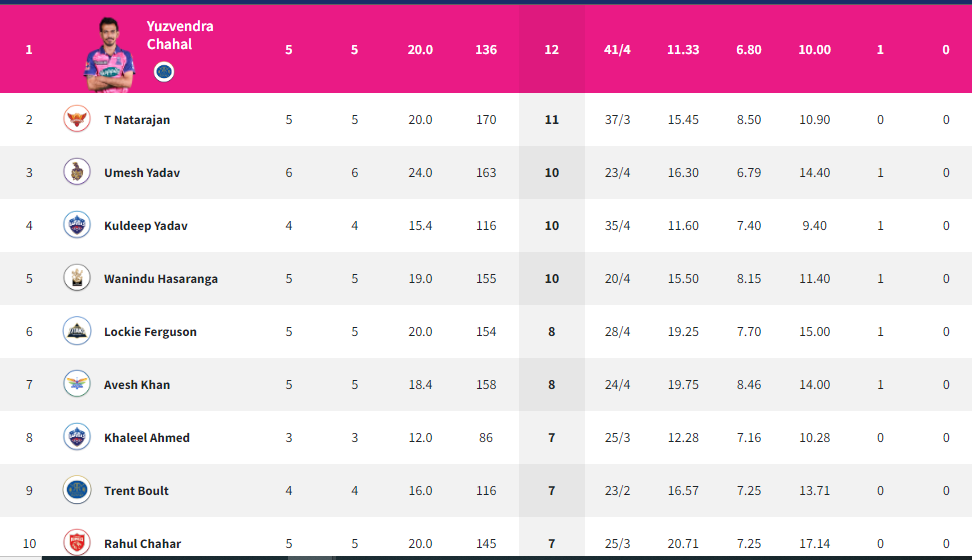Click the team badge under Yuzvendra Chahal's name

164,72
